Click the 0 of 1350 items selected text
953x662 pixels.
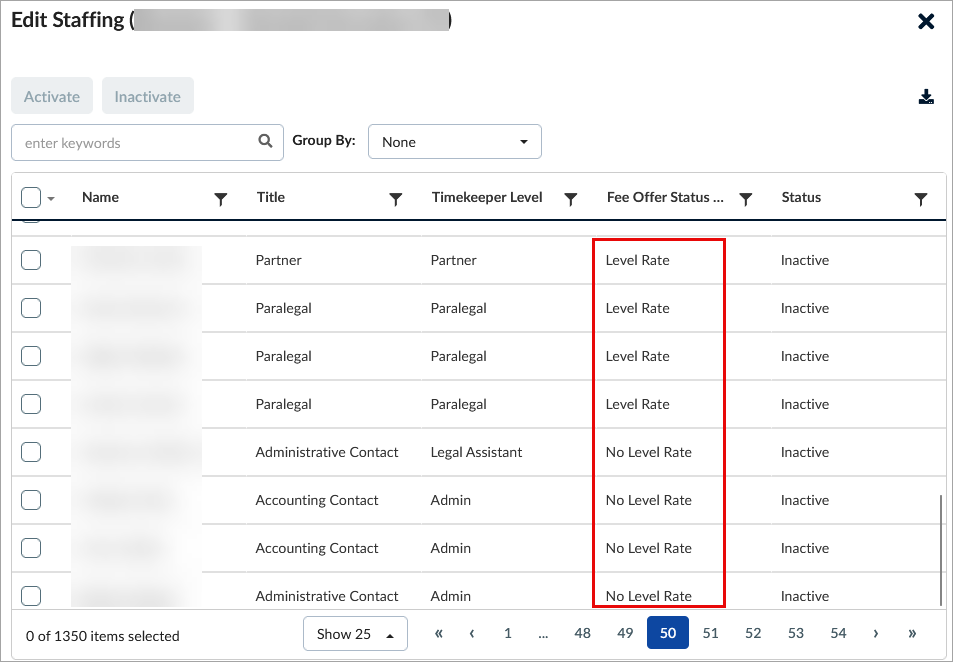pyautogui.click(x=103, y=636)
